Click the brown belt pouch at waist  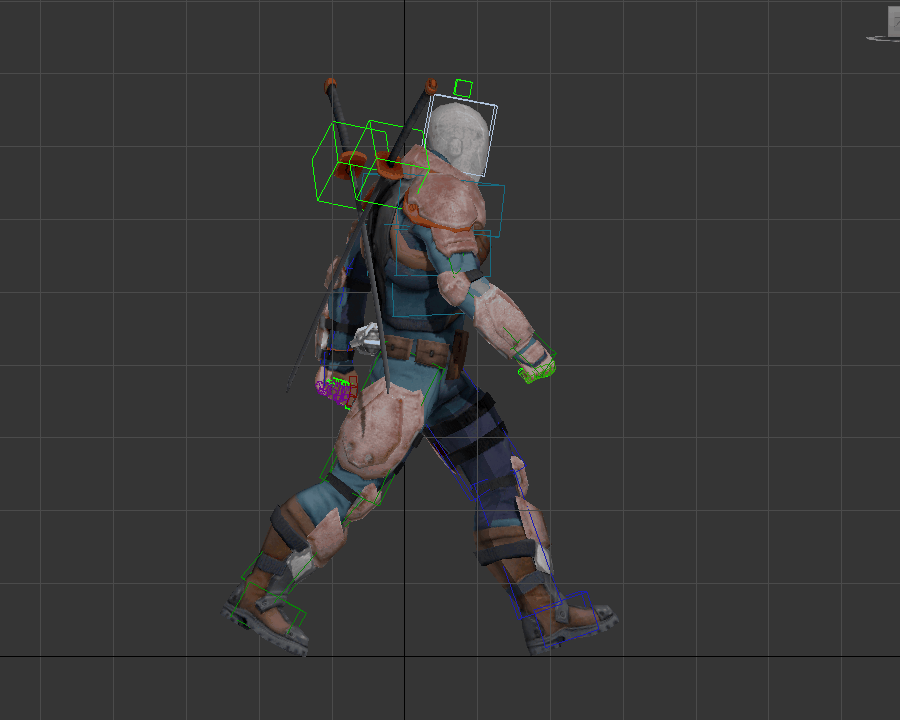coord(432,353)
